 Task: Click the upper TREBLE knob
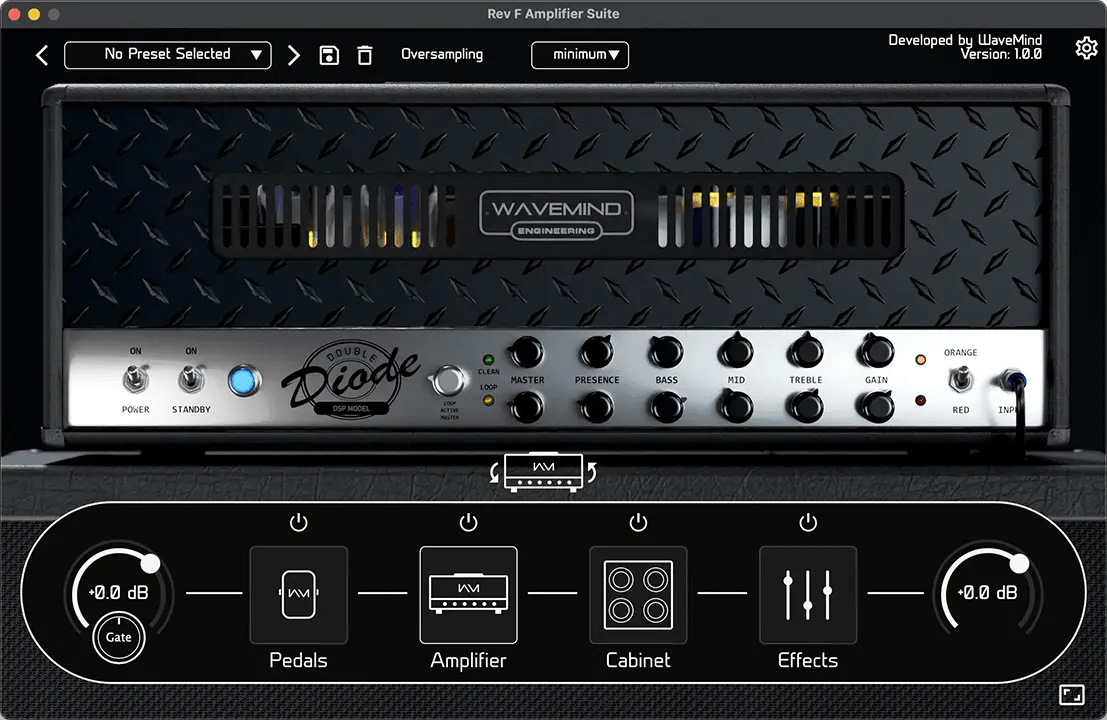click(x=806, y=350)
